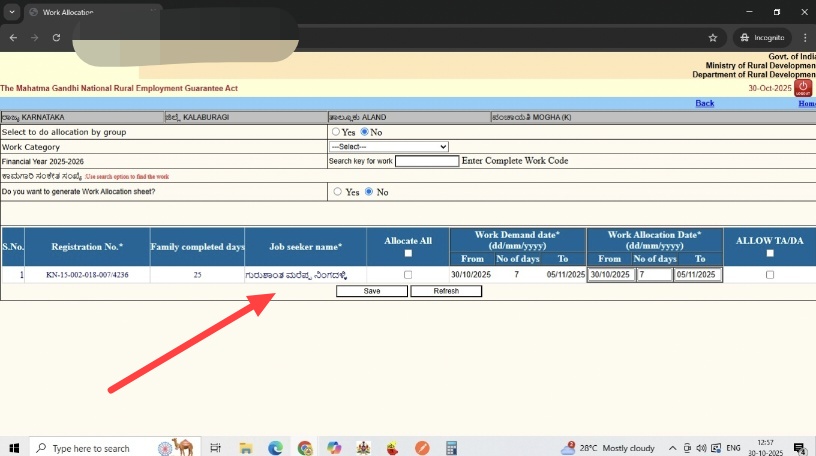Select Yes to generate Work Allocation sheet
816x456 pixels.
pos(338,192)
